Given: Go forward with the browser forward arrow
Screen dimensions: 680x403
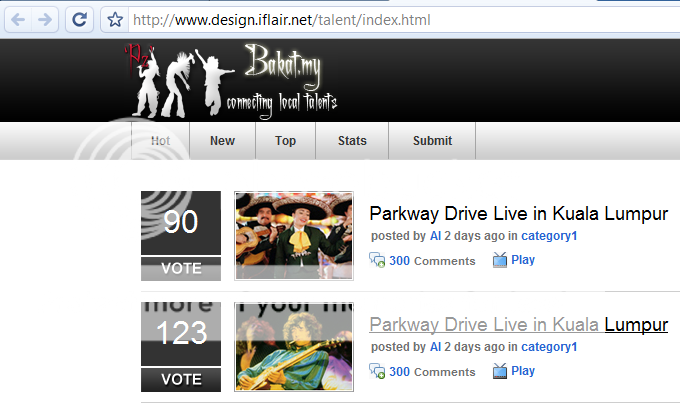Looking at the screenshot, I should [45, 20].
